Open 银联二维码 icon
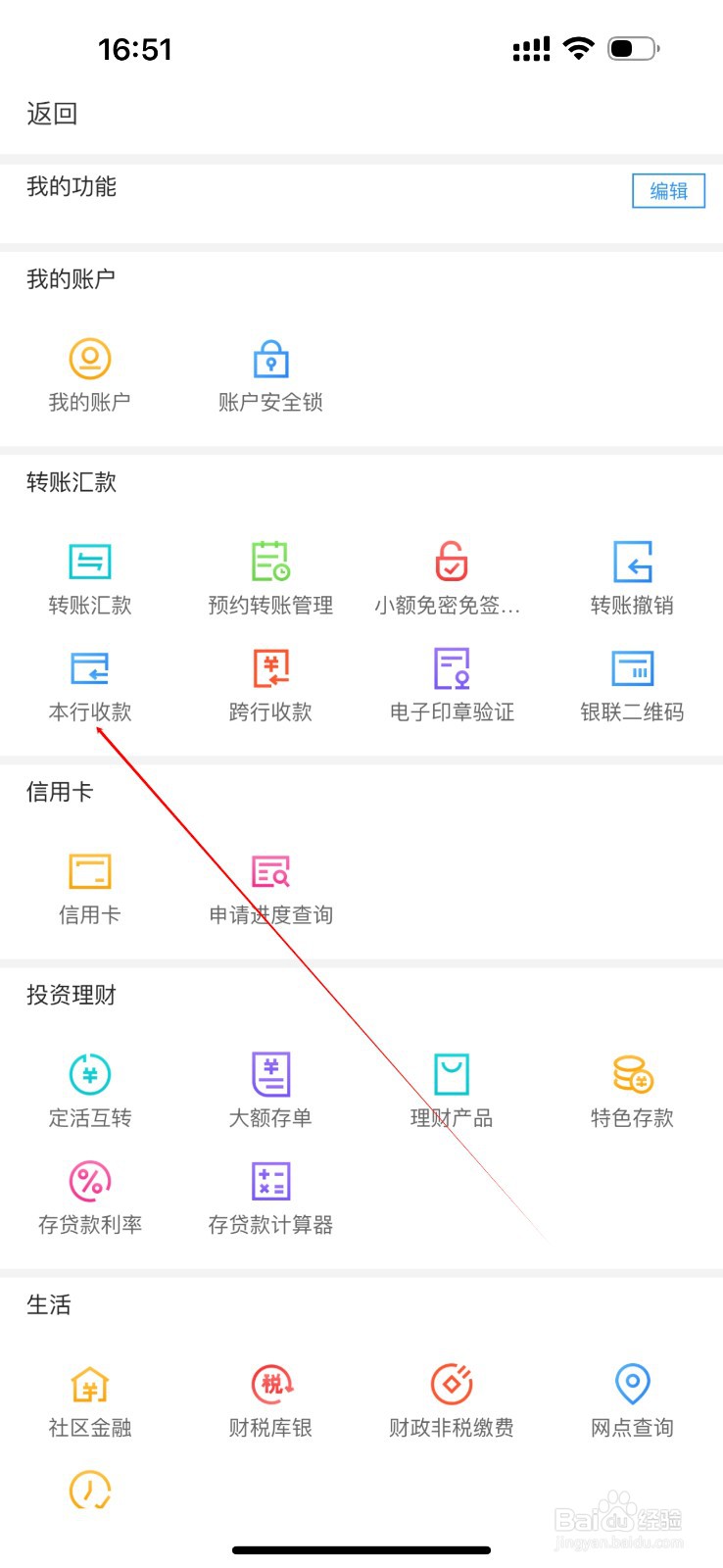The height and width of the screenshot is (1568, 723). [x=633, y=668]
